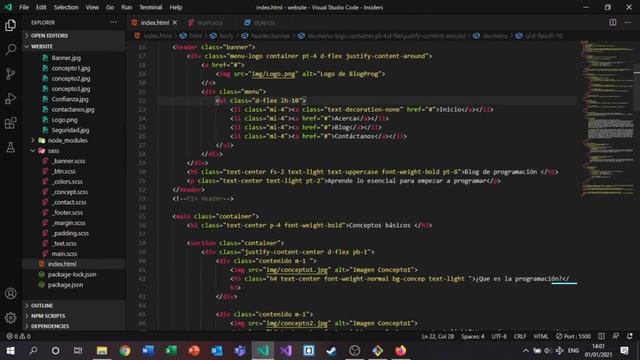Expand the node_modules folder
The width and height of the screenshot is (640, 360).
(x=67, y=140)
